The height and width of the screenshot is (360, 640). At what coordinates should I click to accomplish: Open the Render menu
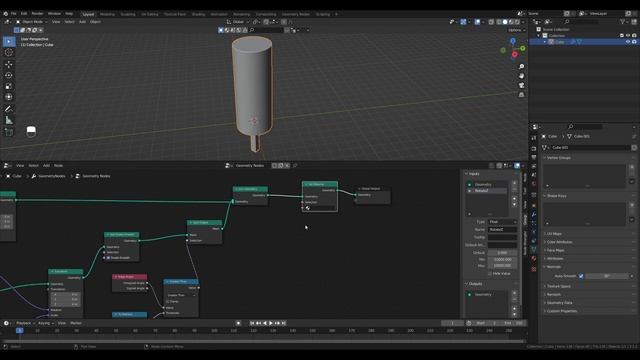[37, 13]
